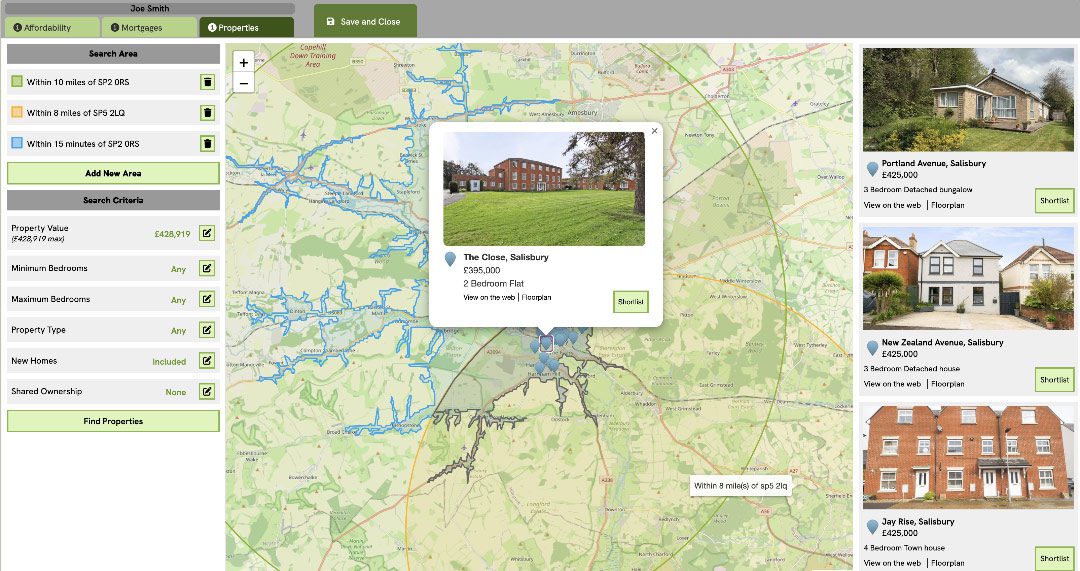Edit the New Homes setting
This screenshot has height=571, width=1080.
tap(207, 361)
